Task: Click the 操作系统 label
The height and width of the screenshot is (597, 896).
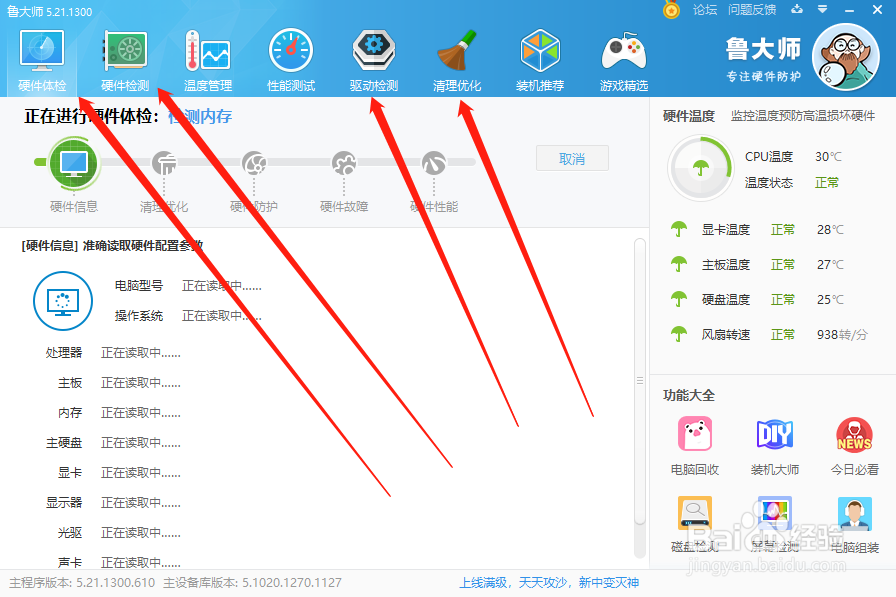Action: click(139, 316)
